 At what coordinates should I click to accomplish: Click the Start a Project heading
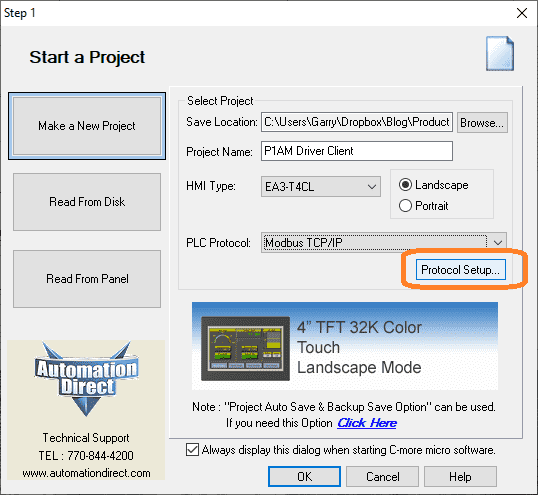point(87,57)
